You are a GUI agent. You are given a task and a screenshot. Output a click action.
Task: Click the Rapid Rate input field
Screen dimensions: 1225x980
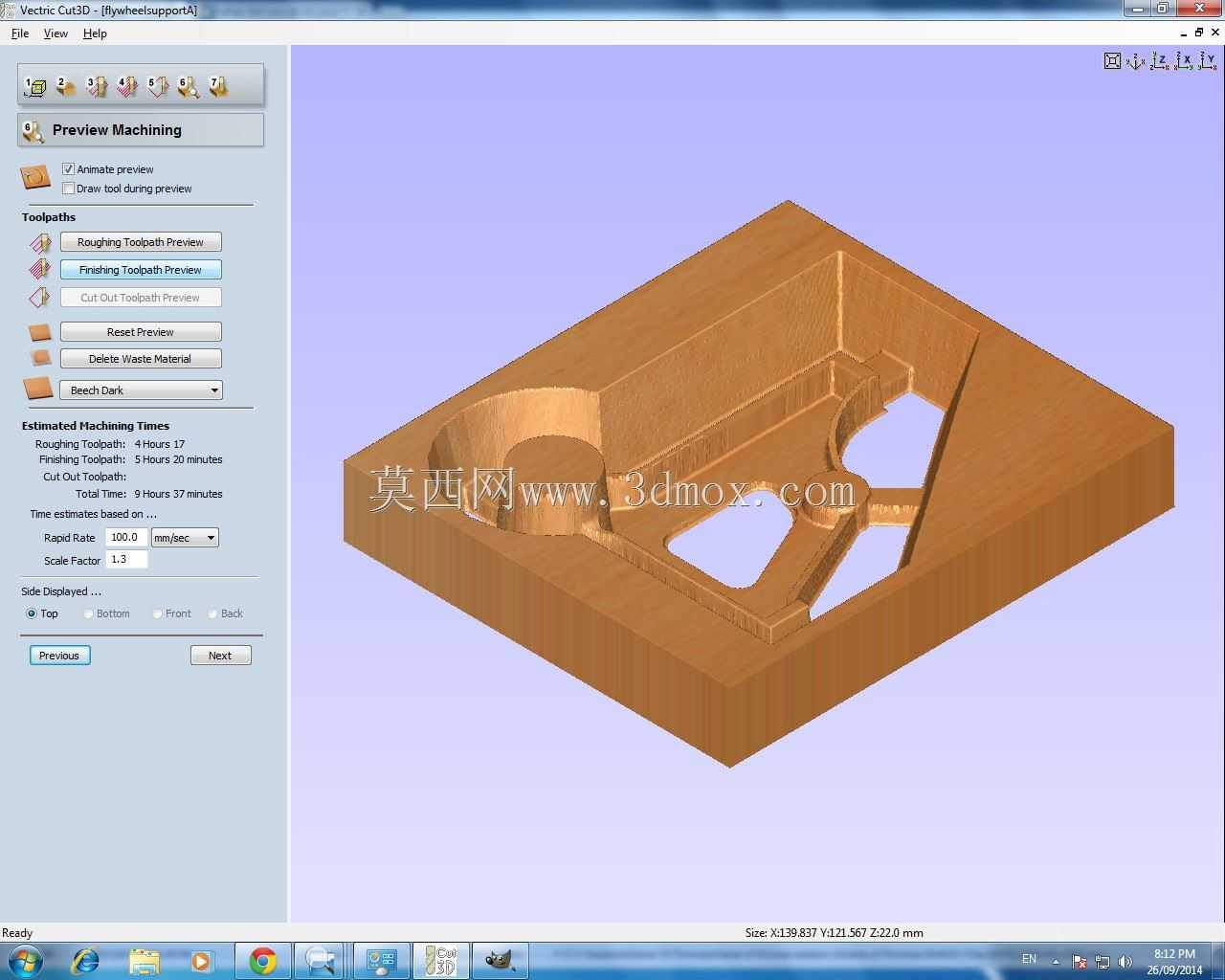[x=126, y=538]
